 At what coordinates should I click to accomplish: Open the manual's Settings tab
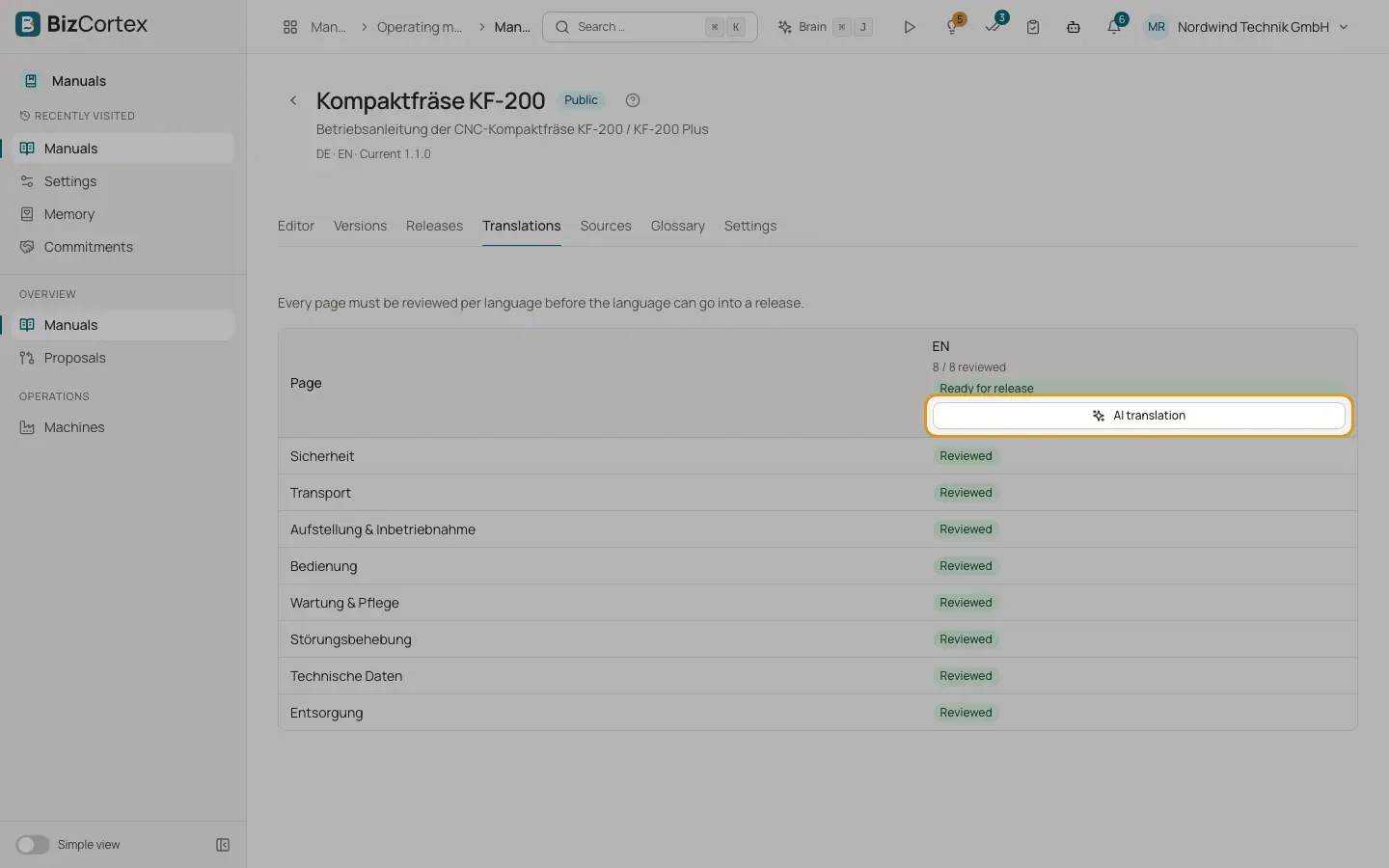[x=750, y=226]
